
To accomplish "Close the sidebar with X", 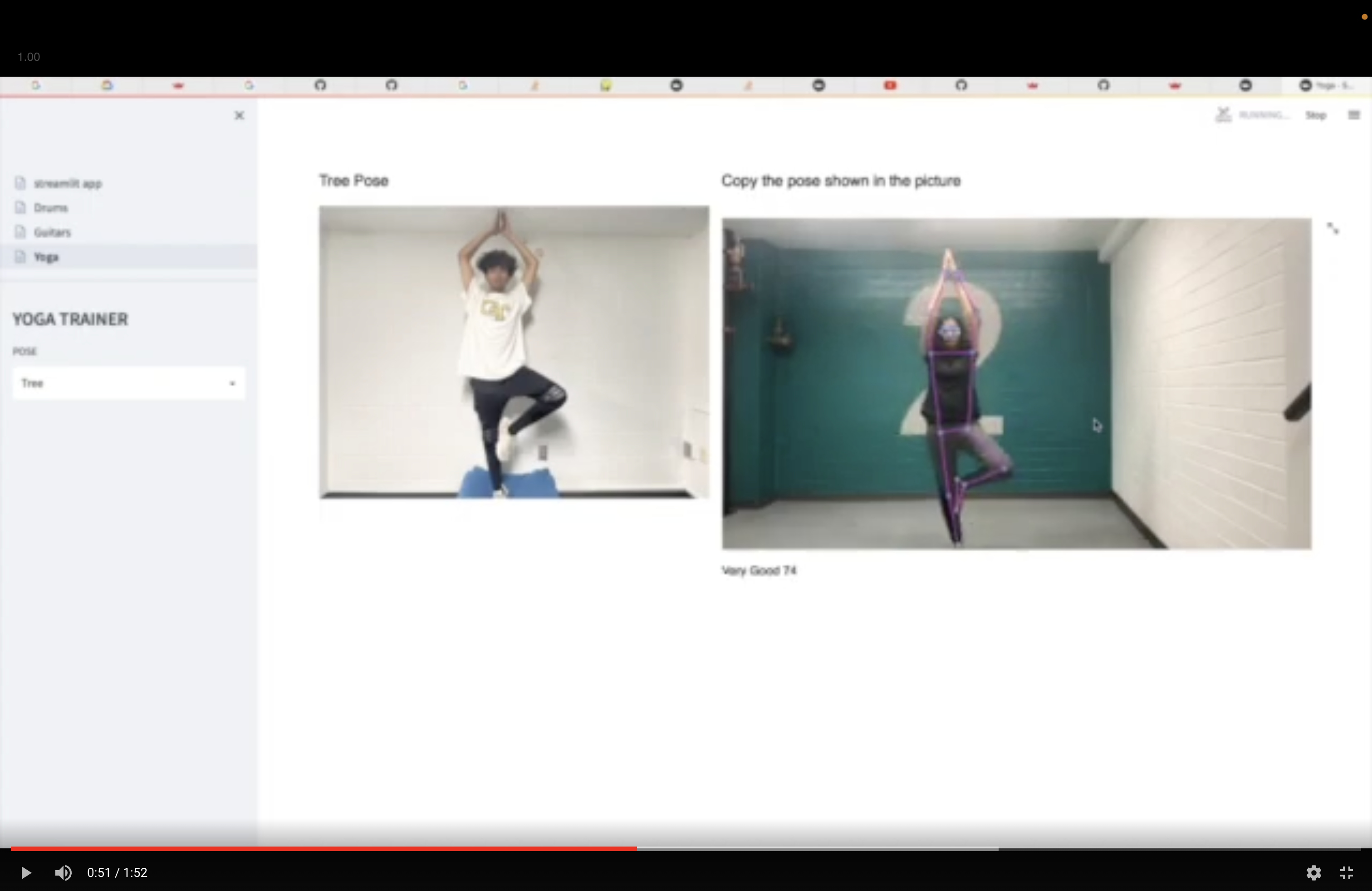I will [239, 116].
